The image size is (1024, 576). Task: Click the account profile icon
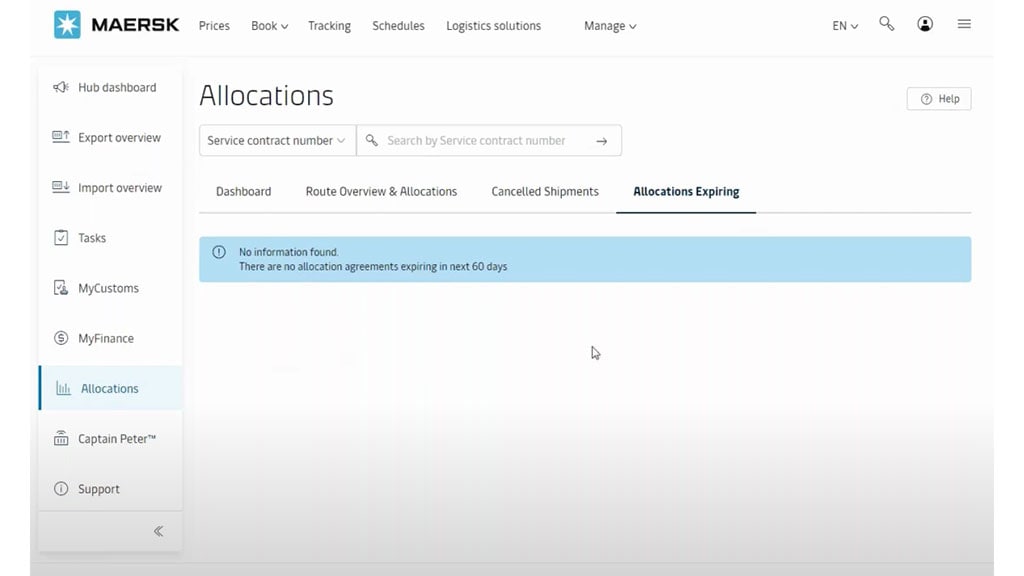pyautogui.click(x=925, y=23)
